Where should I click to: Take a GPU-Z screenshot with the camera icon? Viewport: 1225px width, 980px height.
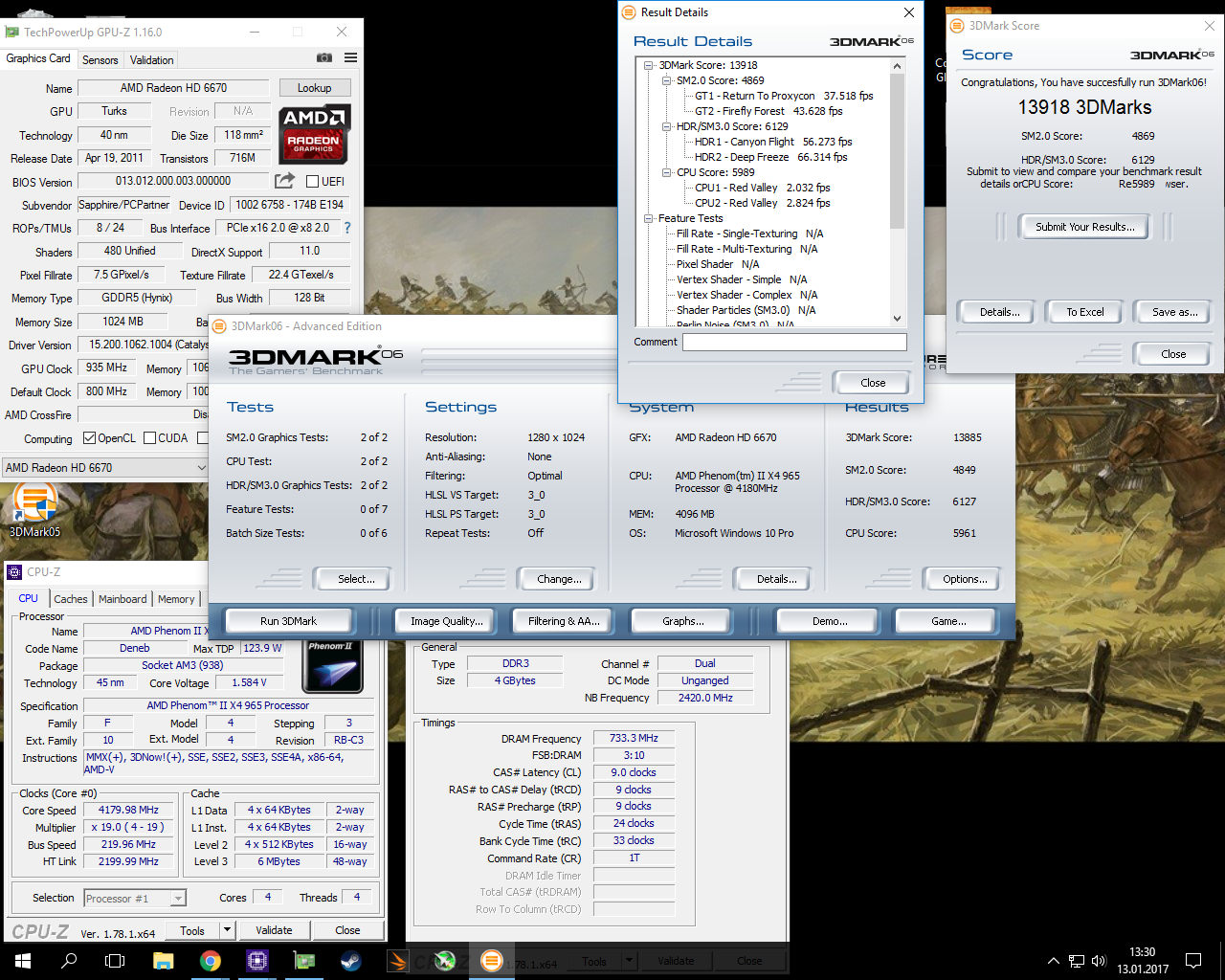pos(324,58)
